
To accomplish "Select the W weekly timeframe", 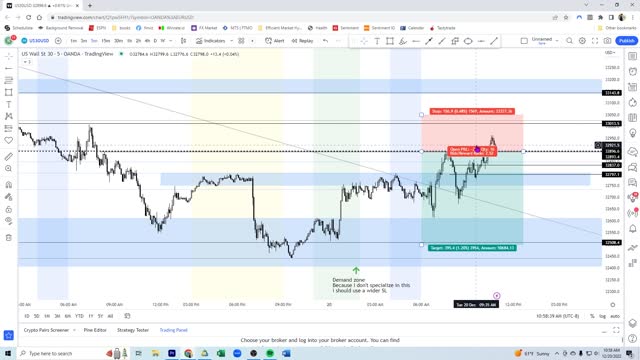I will pos(162,41).
